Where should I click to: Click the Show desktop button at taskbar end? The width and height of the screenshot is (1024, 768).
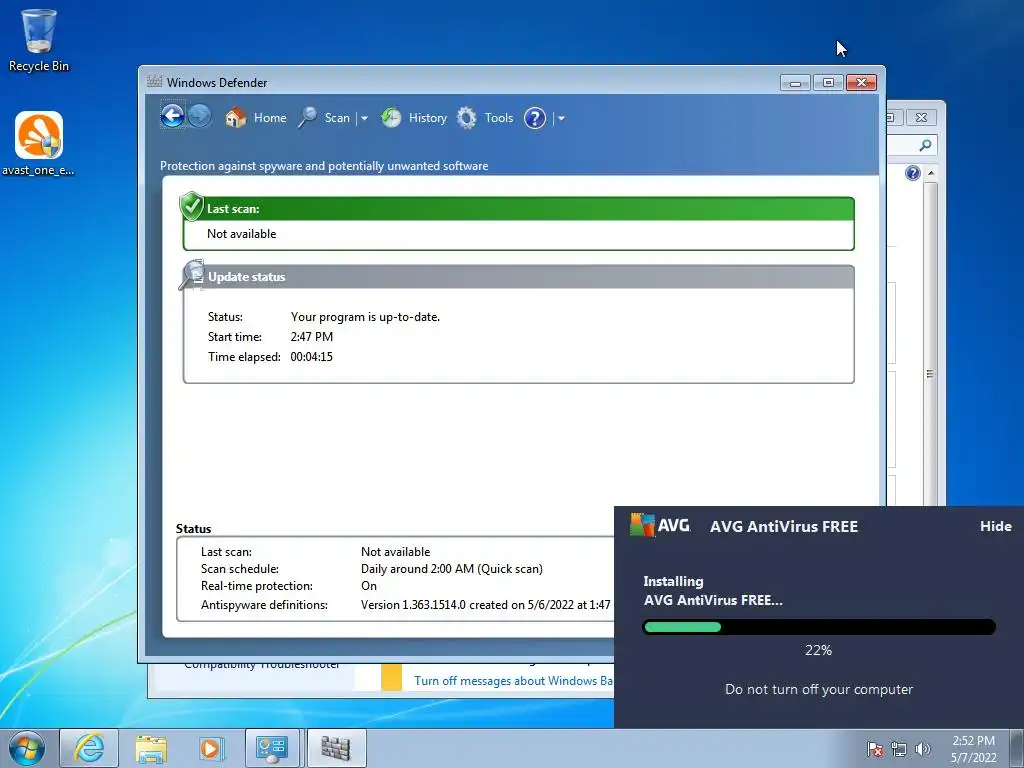point(1016,748)
